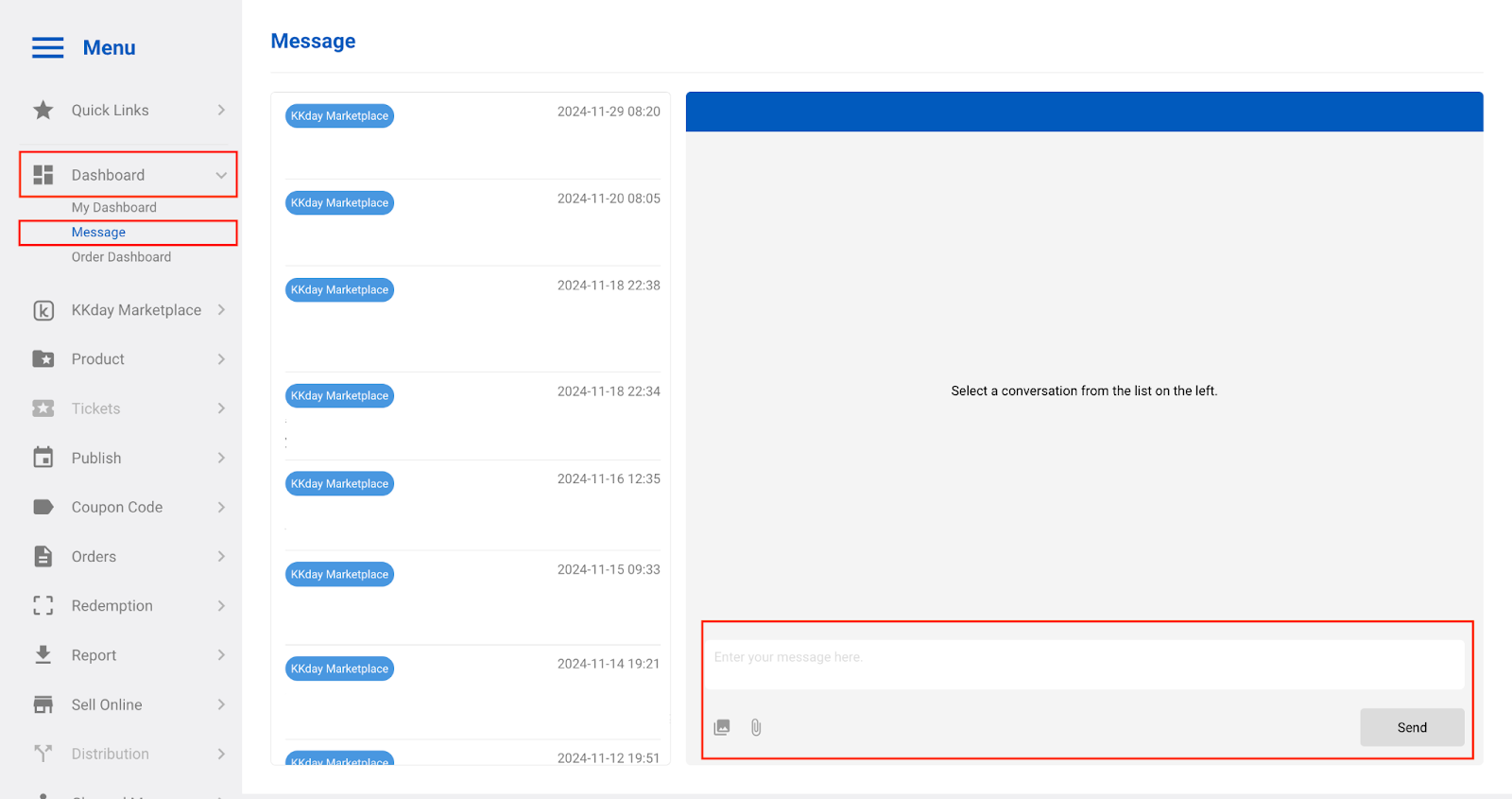Click the Send button
This screenshot has height=799, width=1512.
1412,727
